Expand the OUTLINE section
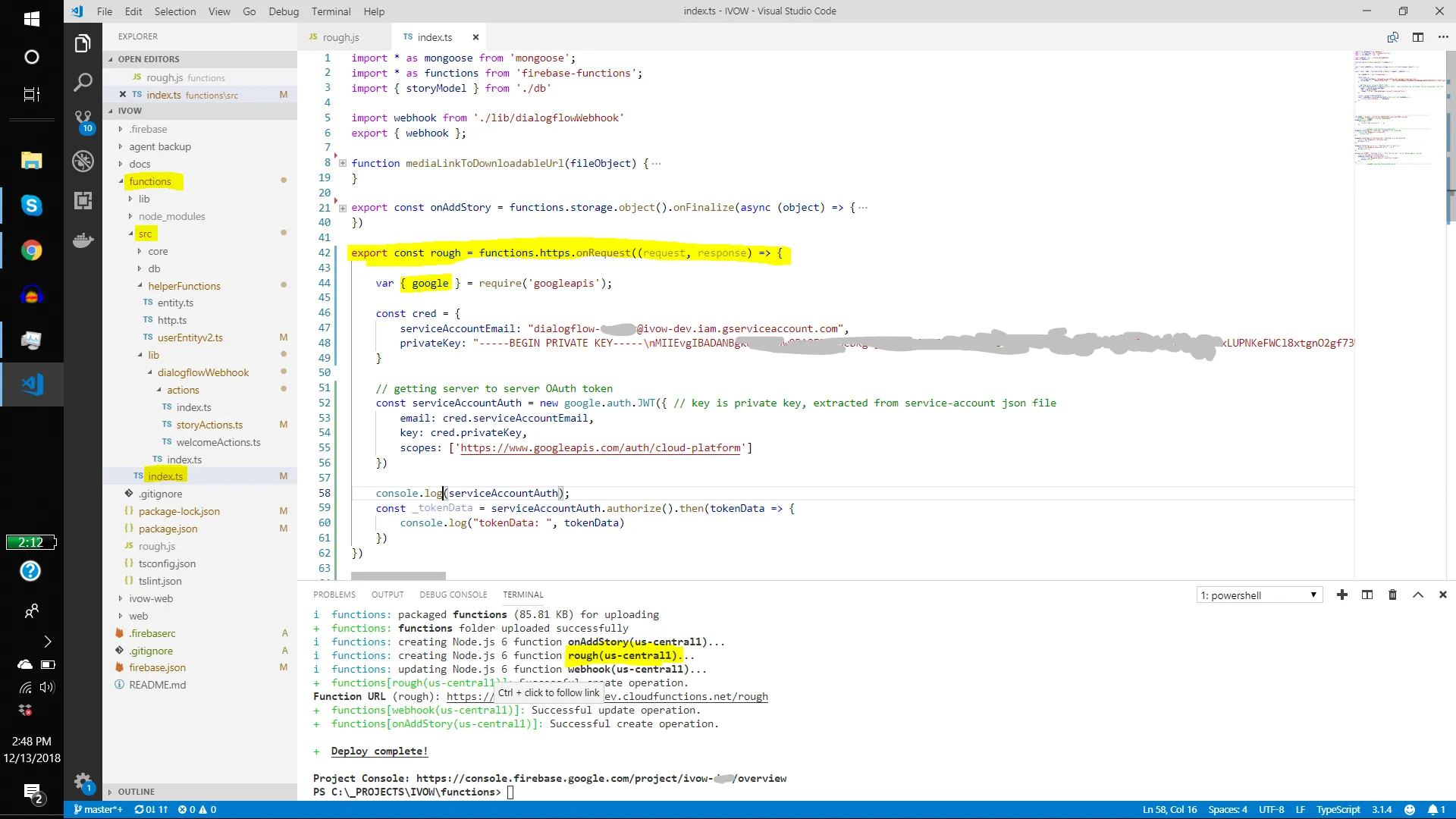Screen dimensions: 1456x819 pos(136,792)
